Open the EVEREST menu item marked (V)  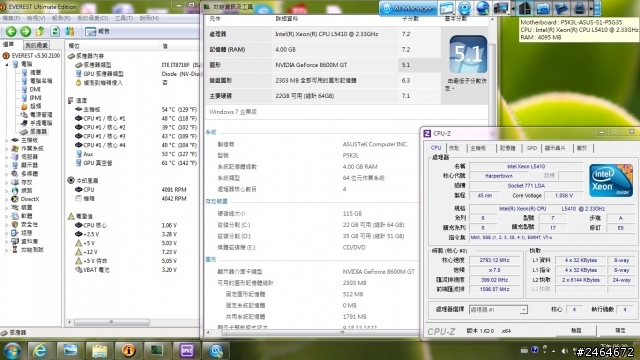(x=36, y=18)
